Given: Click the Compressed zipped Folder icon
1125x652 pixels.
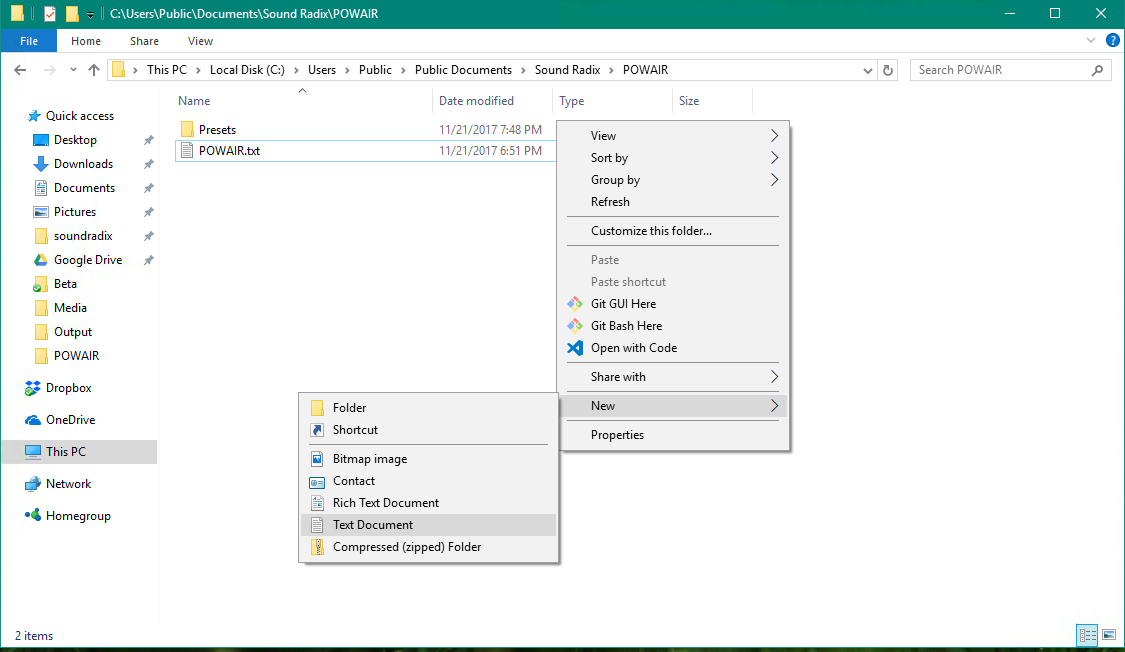Looking at the screenshot, I should pos(317,547).
